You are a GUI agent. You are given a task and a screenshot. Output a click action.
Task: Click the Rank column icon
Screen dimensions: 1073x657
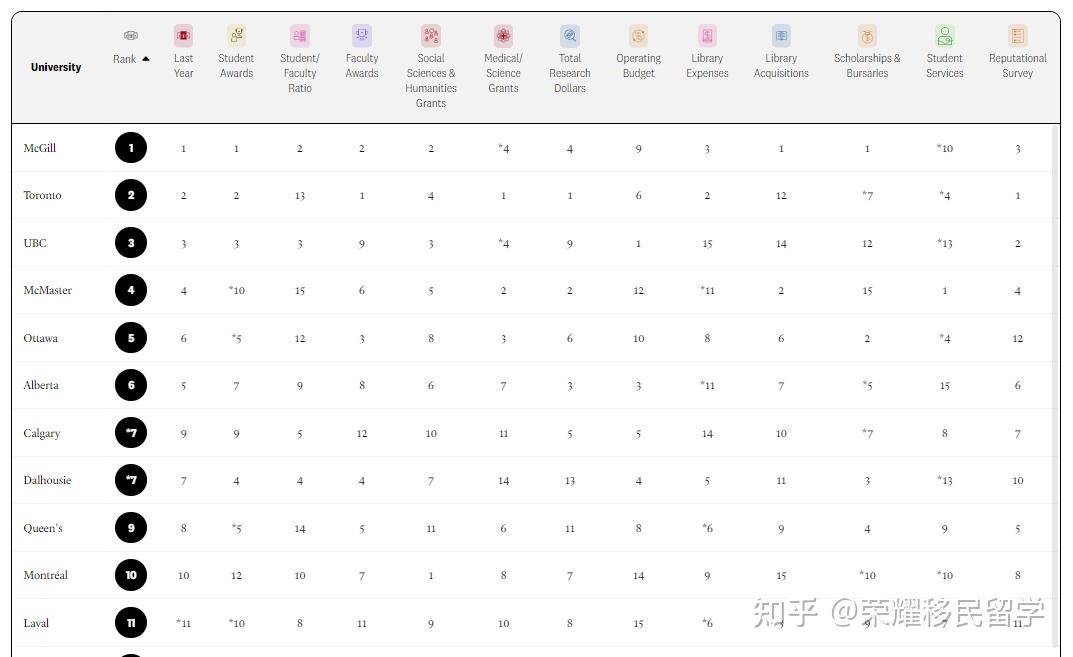[x=131, y=35]
